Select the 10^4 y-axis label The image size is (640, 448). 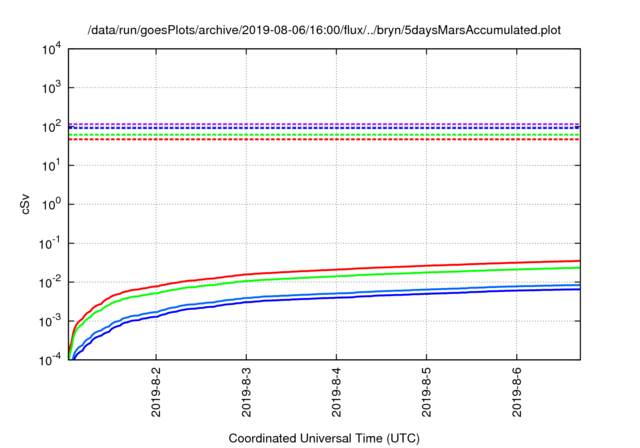tap(52, 50)
